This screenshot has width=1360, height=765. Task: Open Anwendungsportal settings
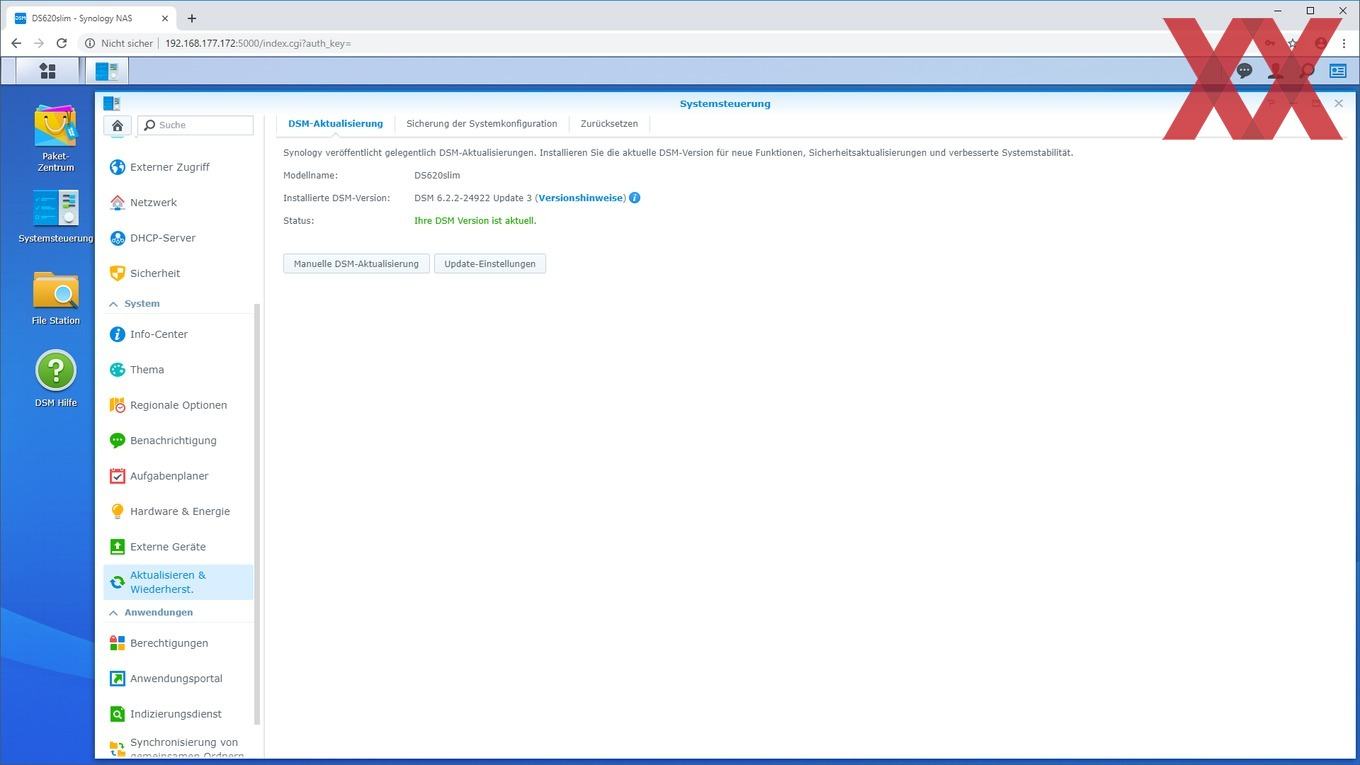click(178, 678)
